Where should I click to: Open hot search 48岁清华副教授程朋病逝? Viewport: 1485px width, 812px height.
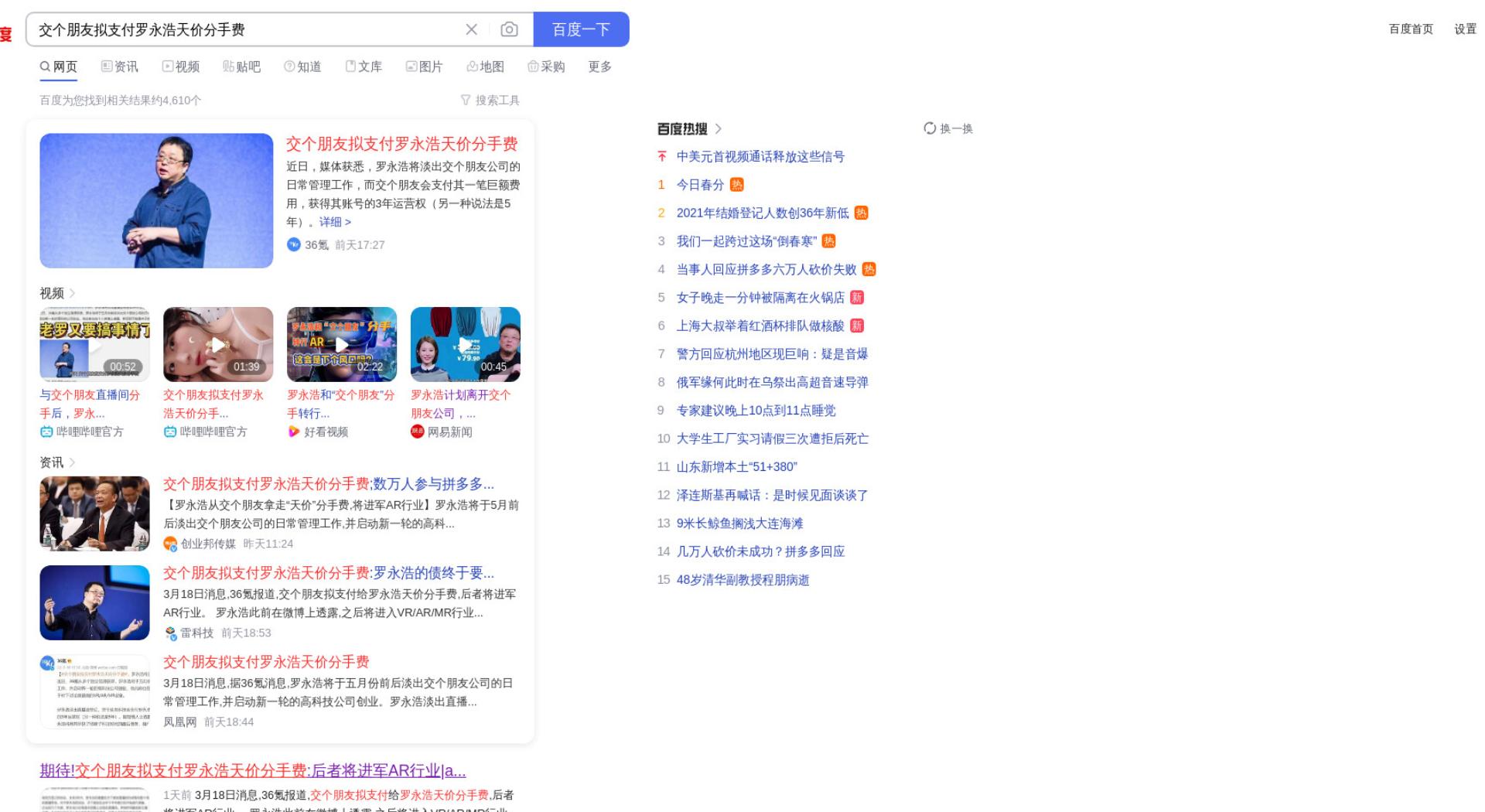(742, 580)
